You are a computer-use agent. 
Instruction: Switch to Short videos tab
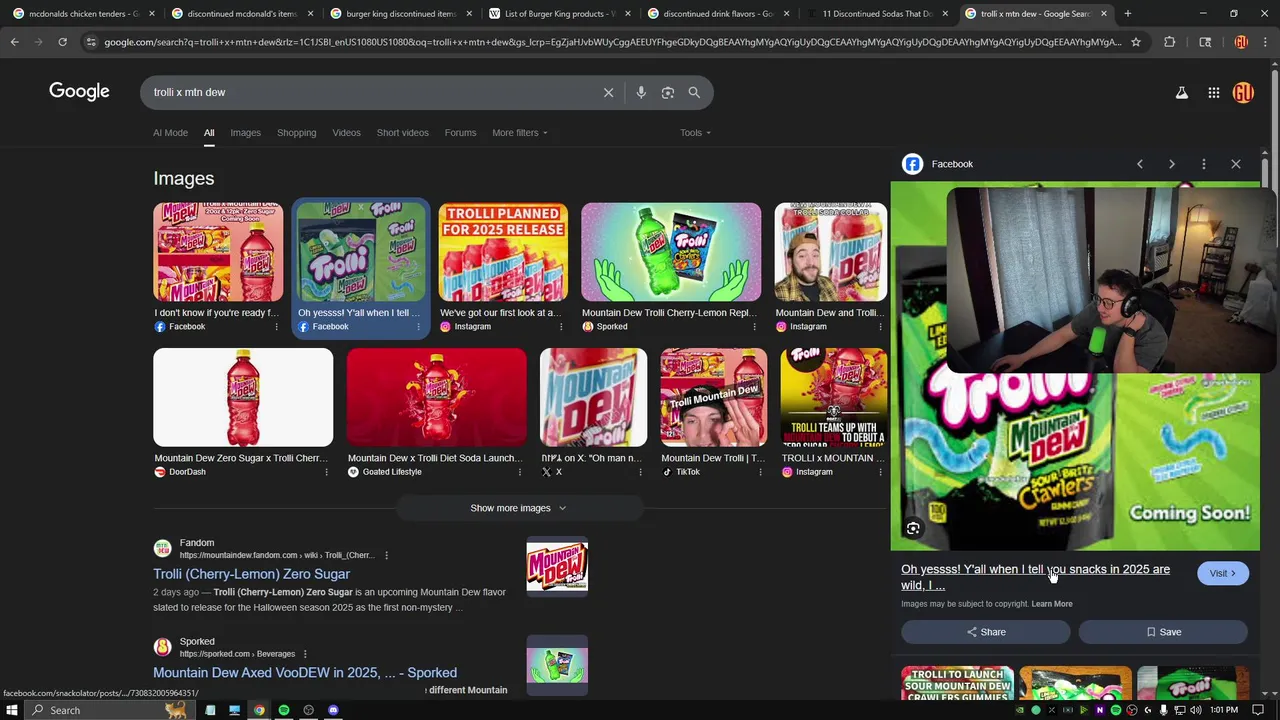[x=402, y=132]
